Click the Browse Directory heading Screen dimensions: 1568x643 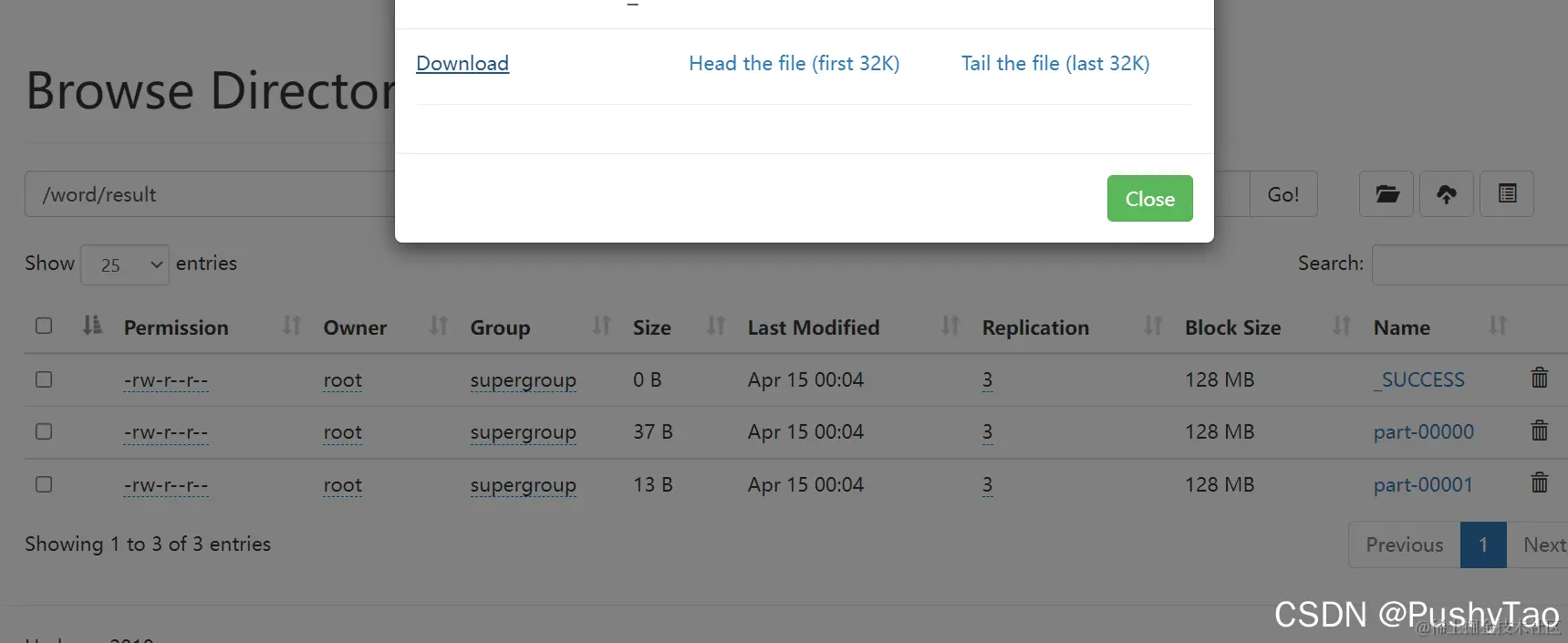point(211,90)
